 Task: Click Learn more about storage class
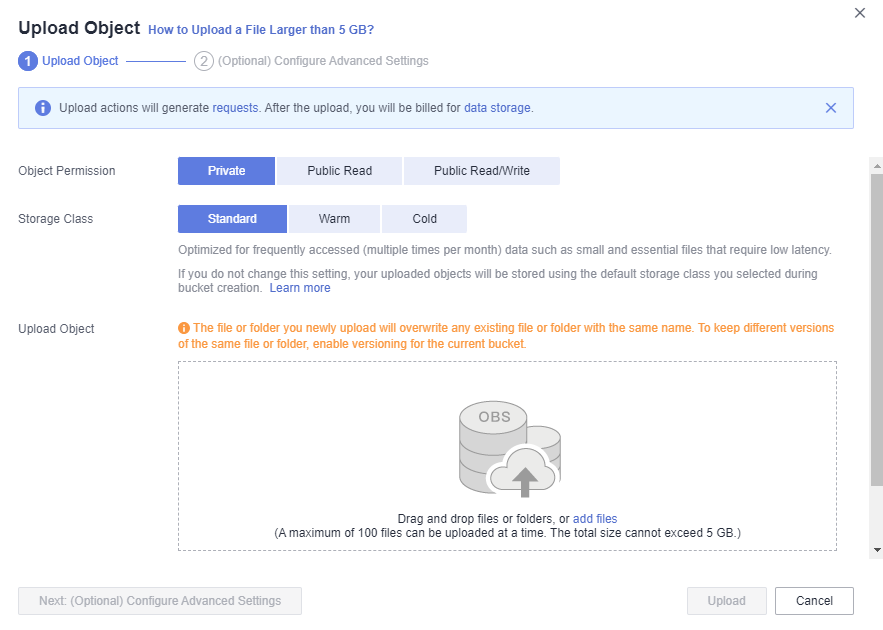click(x=300, y=288)
